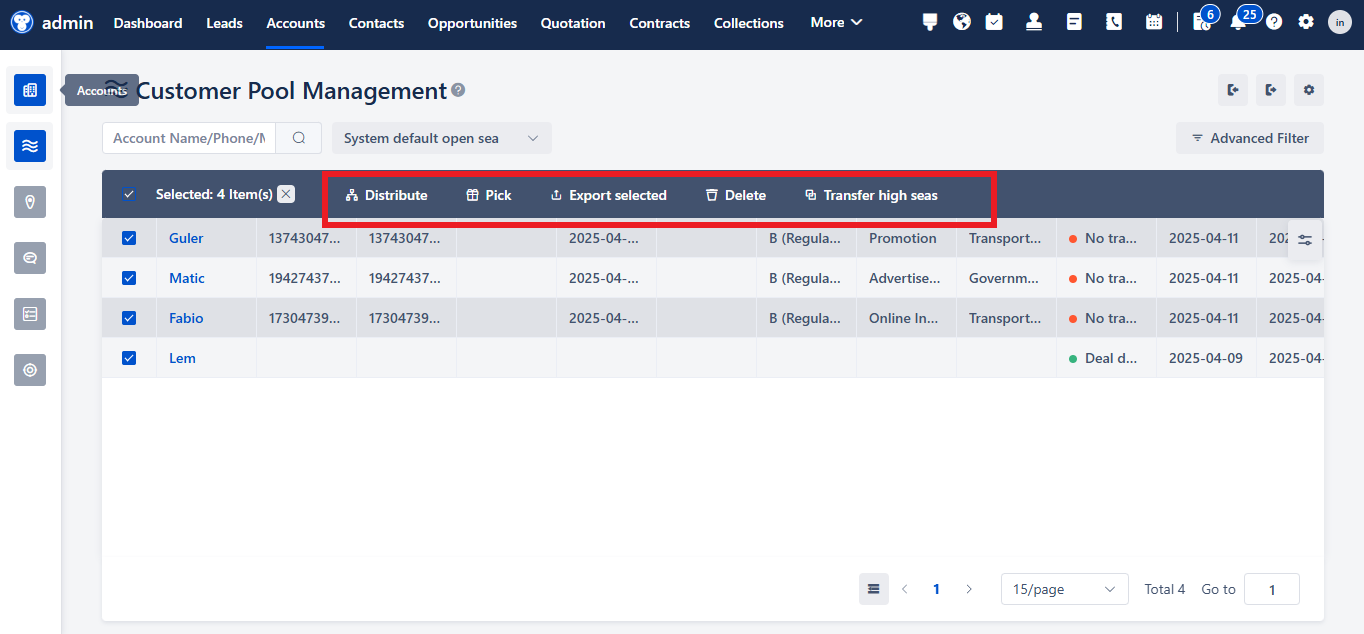Go to the Leads page from the top menu
1364x634 pixels.
pyautogui.click(x=223, y=22)
